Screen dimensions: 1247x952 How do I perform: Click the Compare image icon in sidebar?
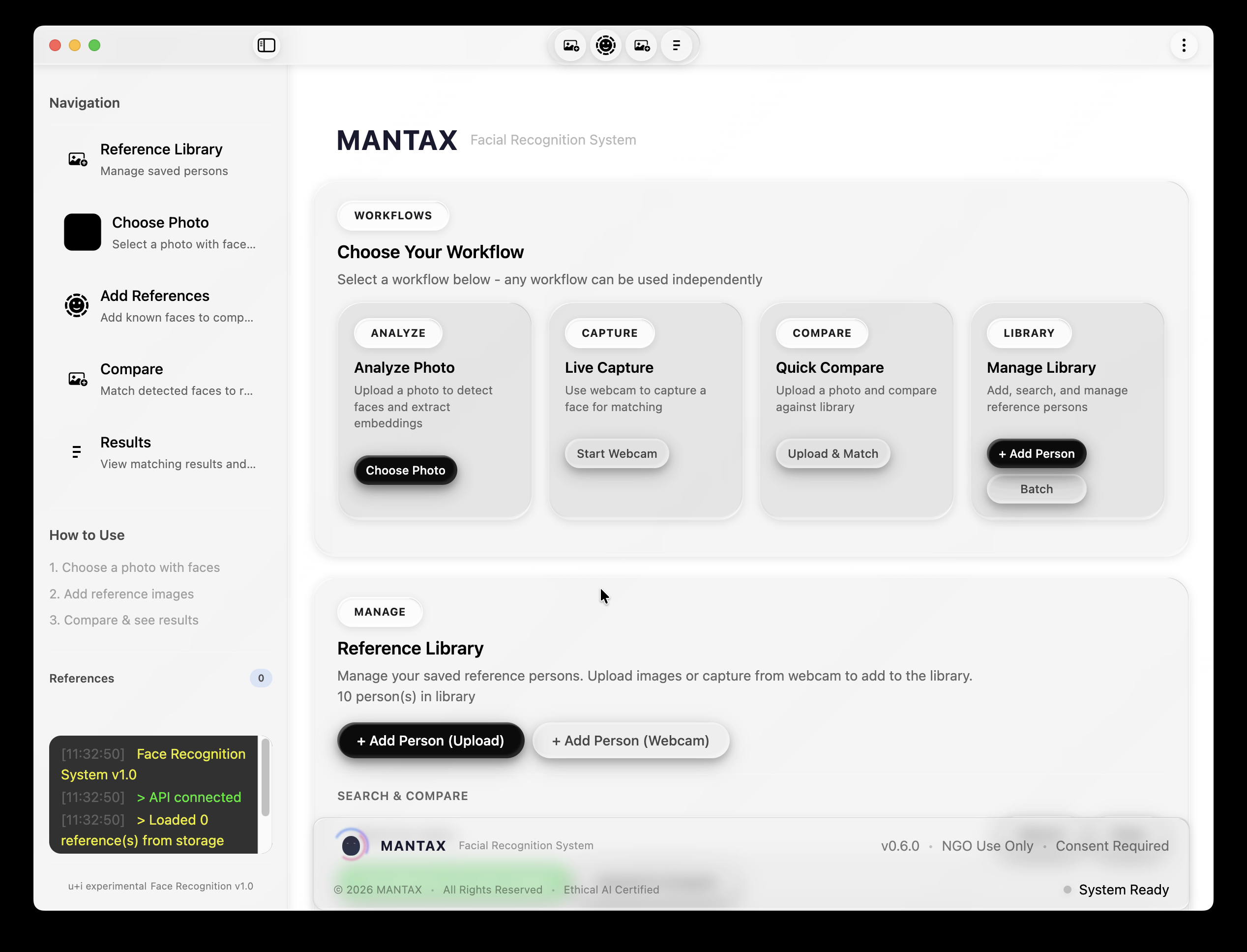(x=77, y=379)
